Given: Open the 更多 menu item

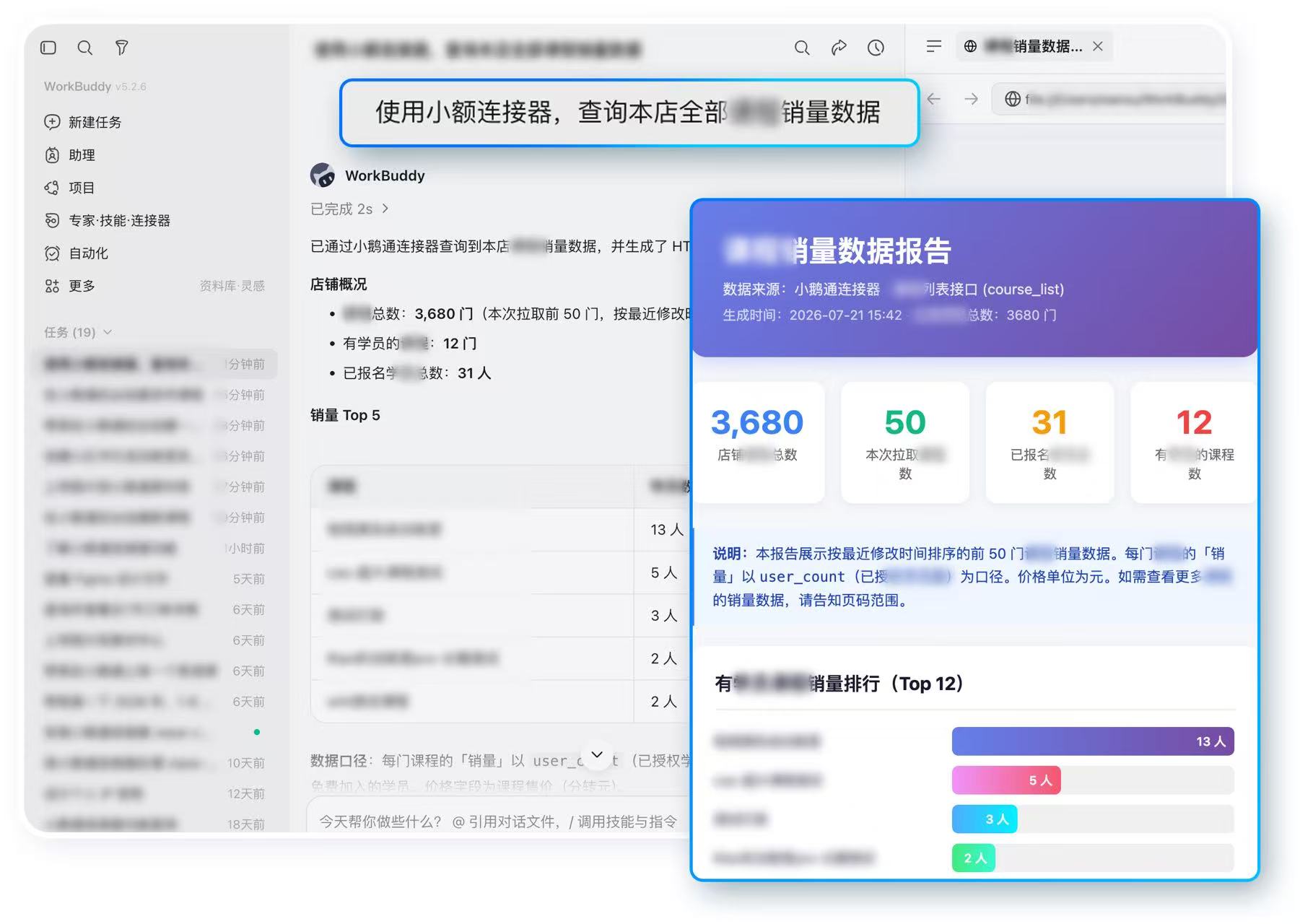Looking at the screenshot, I should [x=82, y=286].
